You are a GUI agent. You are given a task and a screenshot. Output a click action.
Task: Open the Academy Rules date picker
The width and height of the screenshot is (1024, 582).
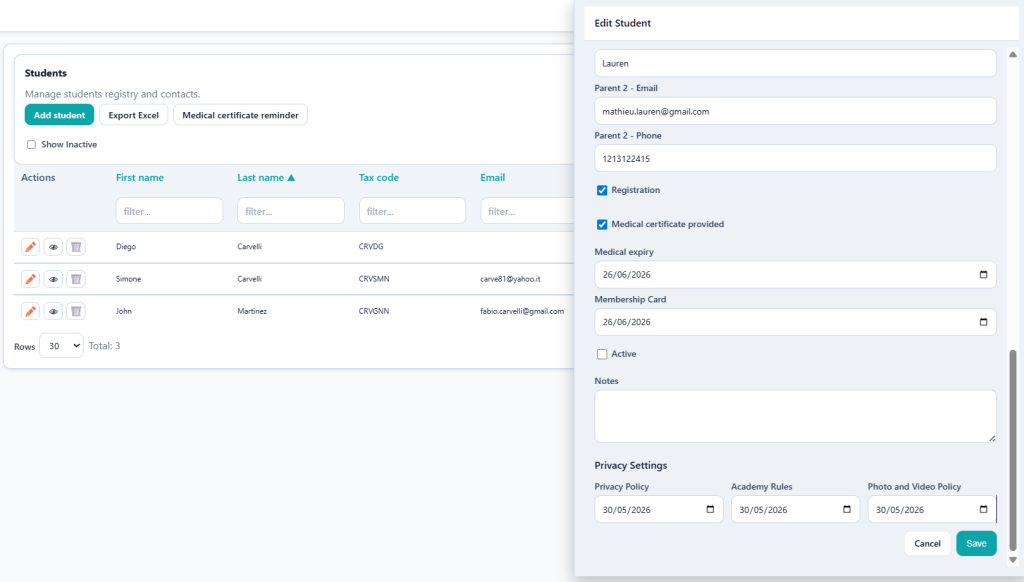click(x=847, y=509)
